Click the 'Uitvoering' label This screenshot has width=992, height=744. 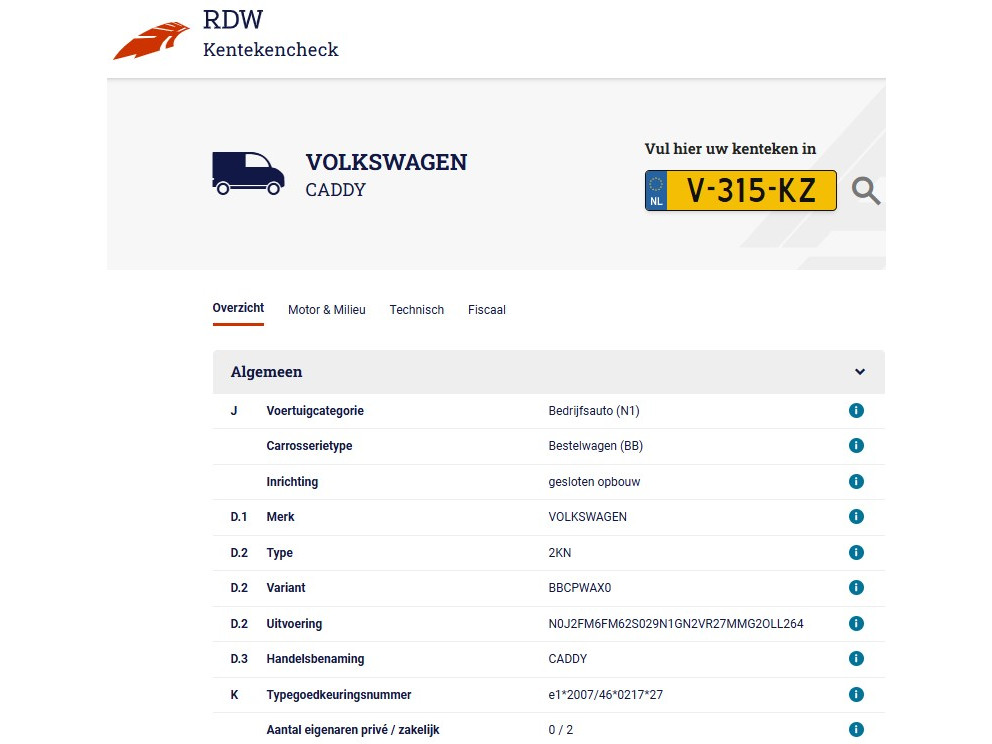[x=294, y=624]
